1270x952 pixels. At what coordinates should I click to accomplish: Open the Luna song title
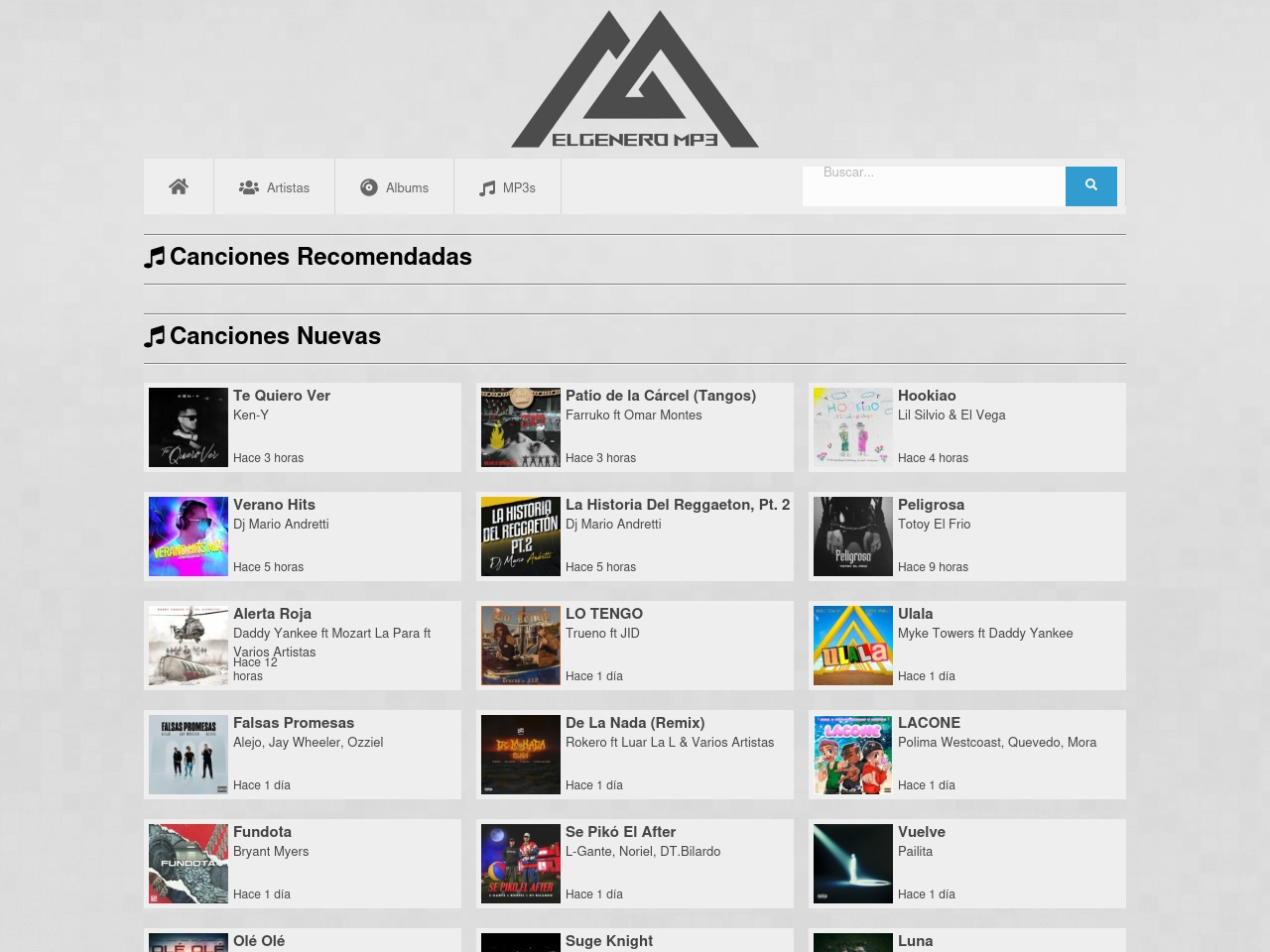915,941
